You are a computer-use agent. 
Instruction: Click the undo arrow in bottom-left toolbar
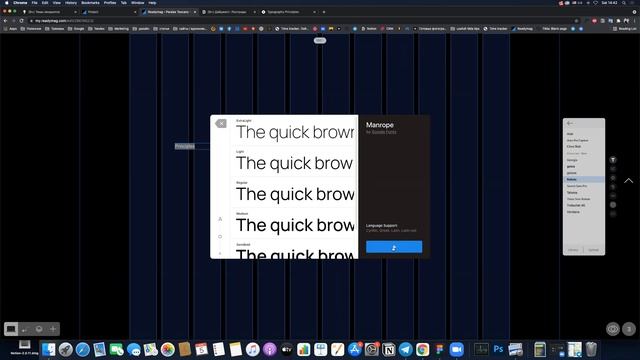(x=25, y=329)
